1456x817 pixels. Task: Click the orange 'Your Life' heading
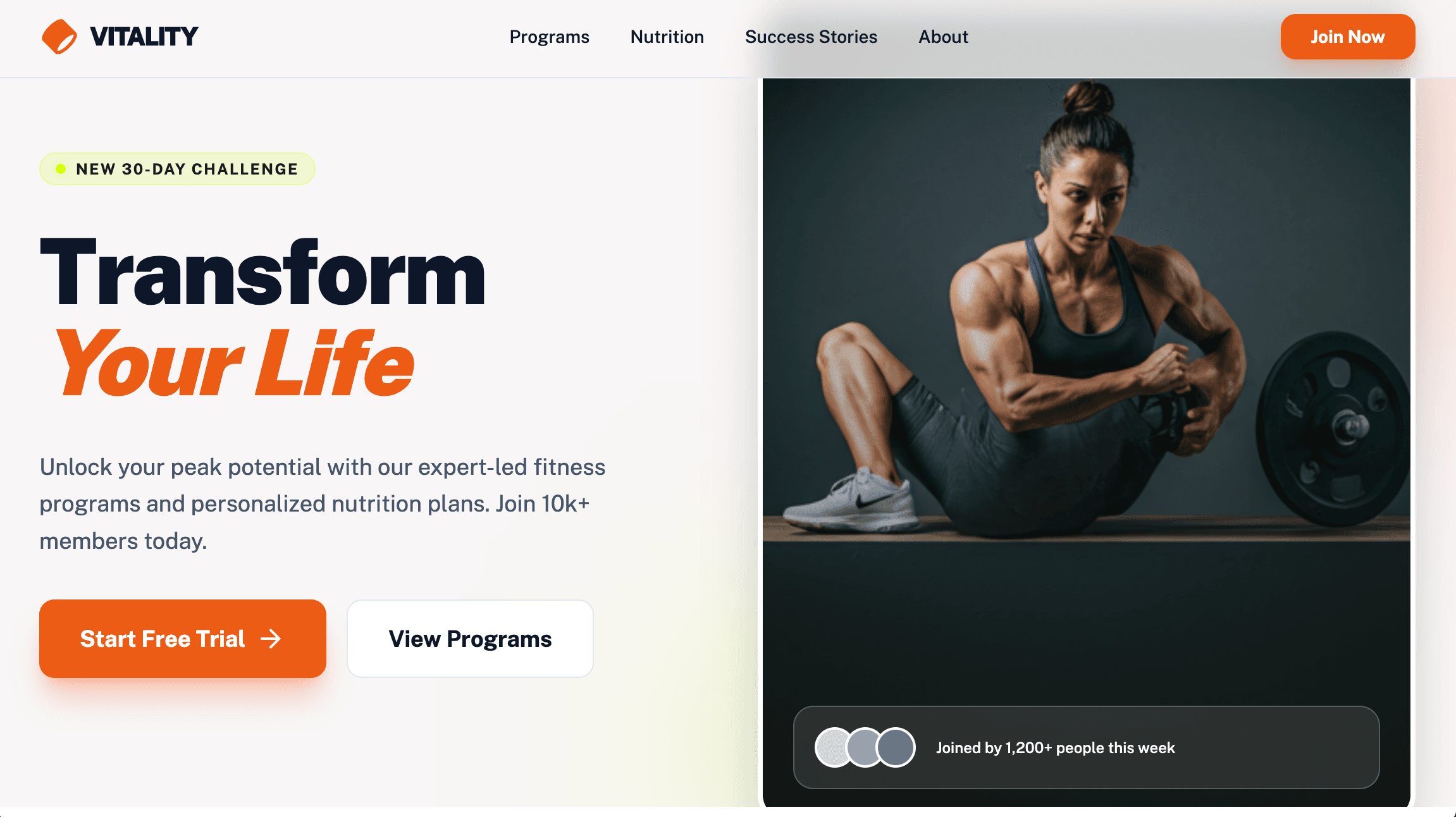click(x=235, y=364)
